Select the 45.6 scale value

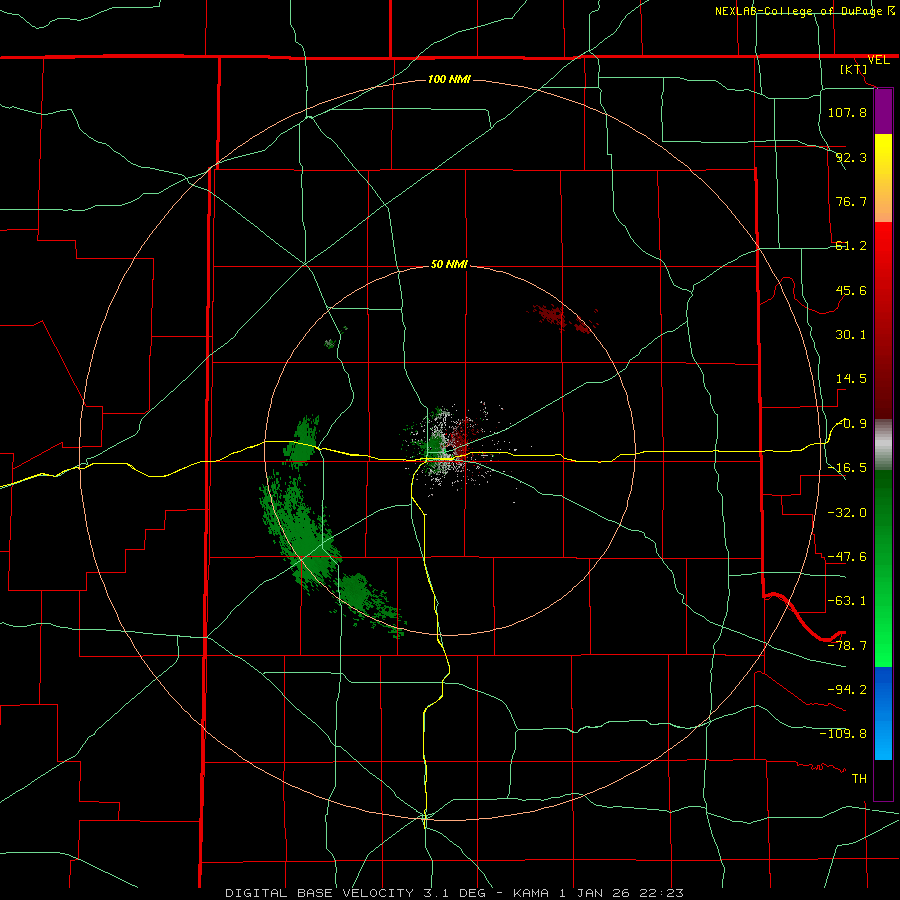click(851, 290)
